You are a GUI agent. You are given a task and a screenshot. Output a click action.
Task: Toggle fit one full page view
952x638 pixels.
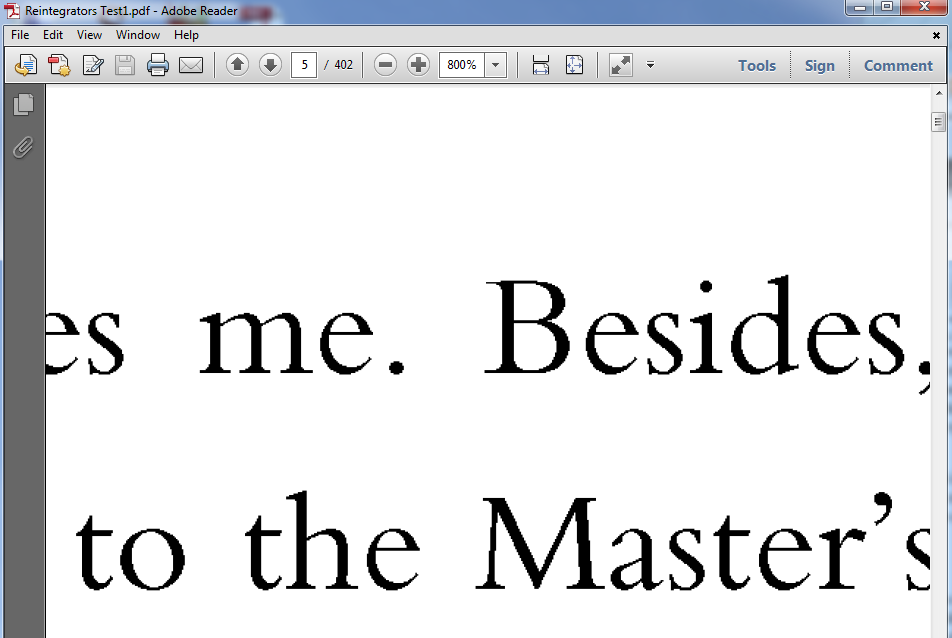pyautogui.click(x=574, y=66)
